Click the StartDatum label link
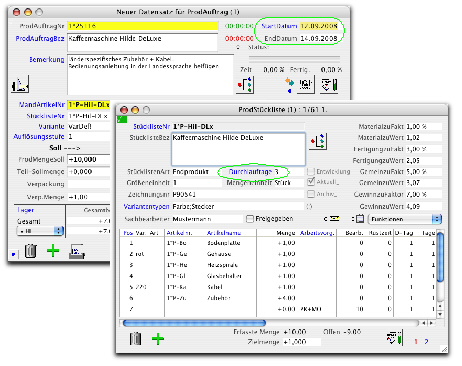Screen dimensions: 462x366 (279, 26)
